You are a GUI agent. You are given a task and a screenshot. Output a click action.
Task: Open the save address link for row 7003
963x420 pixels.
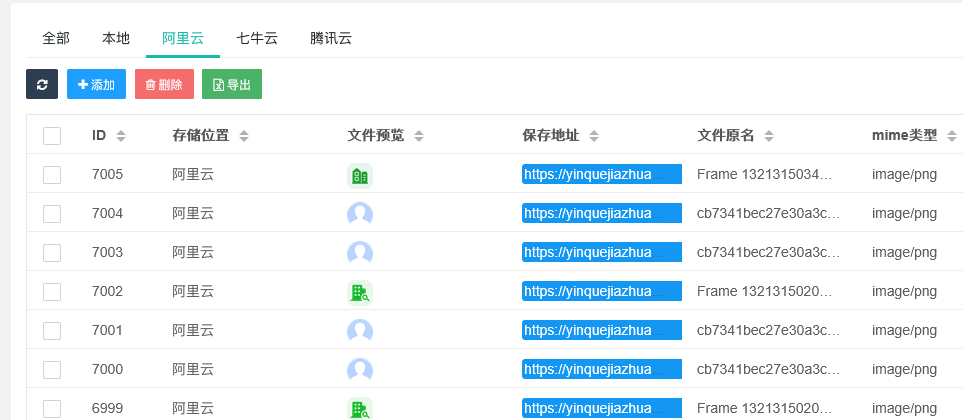[x=601, y=253]
